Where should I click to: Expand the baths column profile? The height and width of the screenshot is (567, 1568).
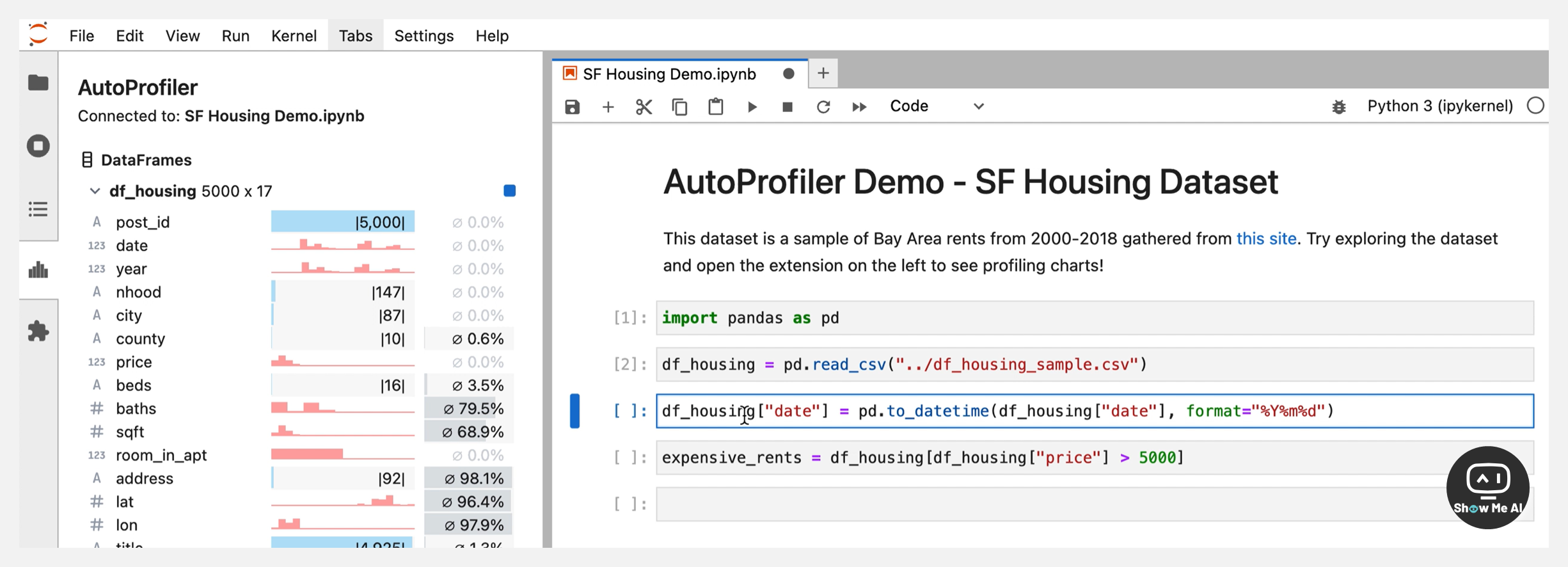(x=297, y=408)
